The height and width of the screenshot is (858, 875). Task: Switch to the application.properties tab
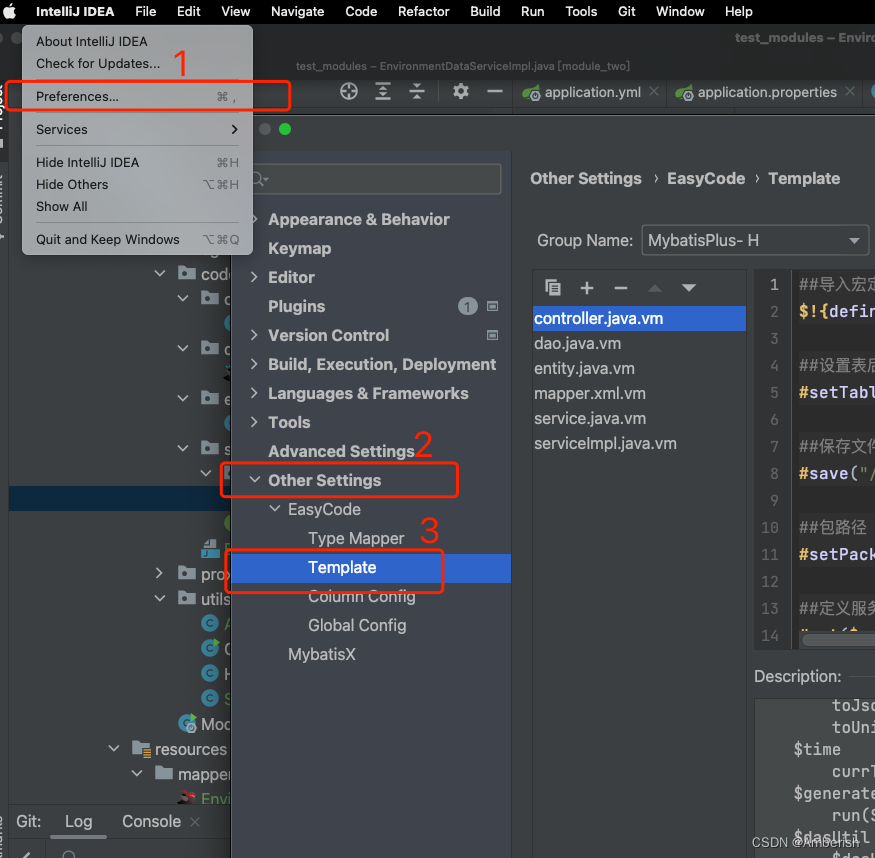click(x=764, y=92)
